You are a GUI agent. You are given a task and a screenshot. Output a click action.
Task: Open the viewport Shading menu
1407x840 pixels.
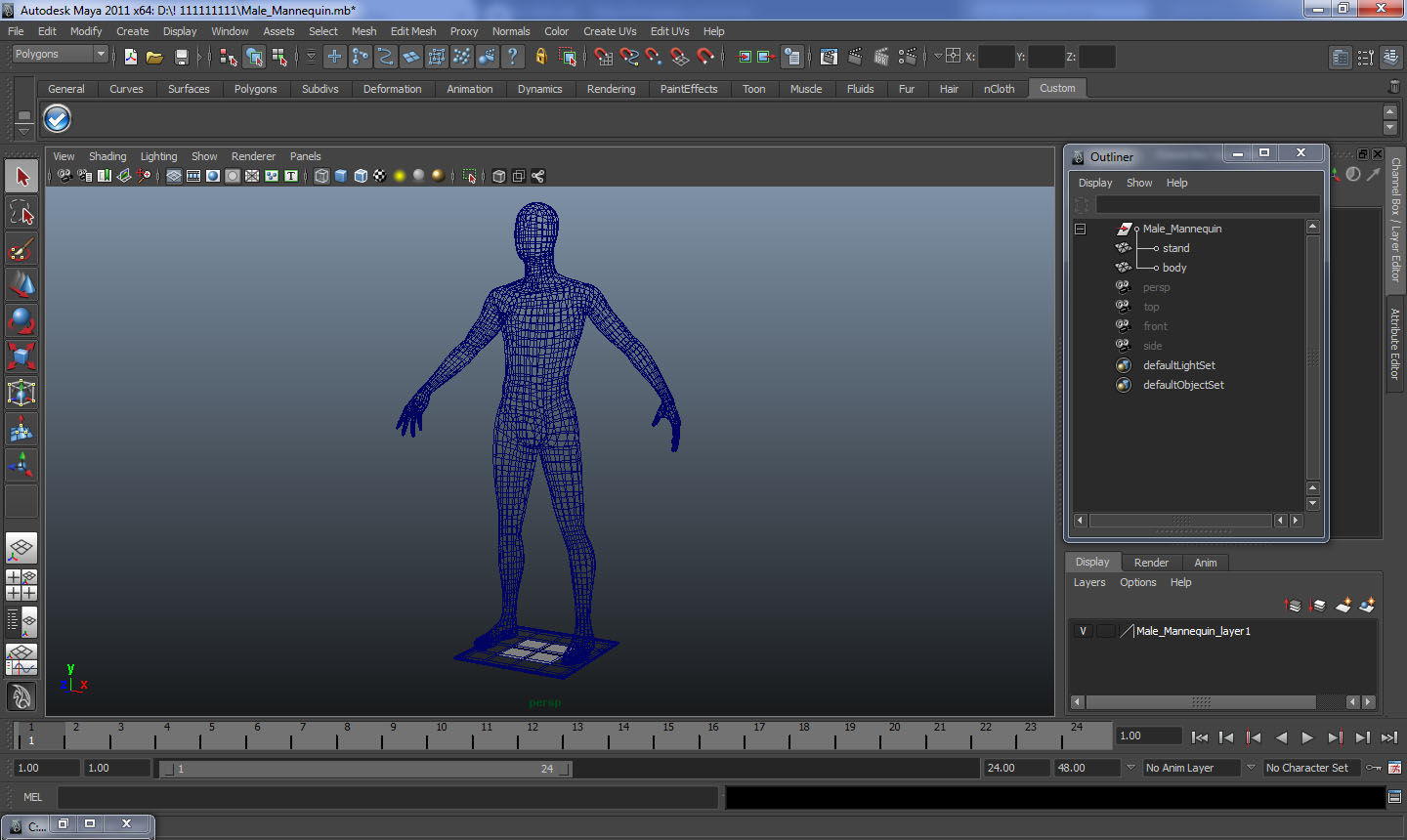[x=107, y=156]
